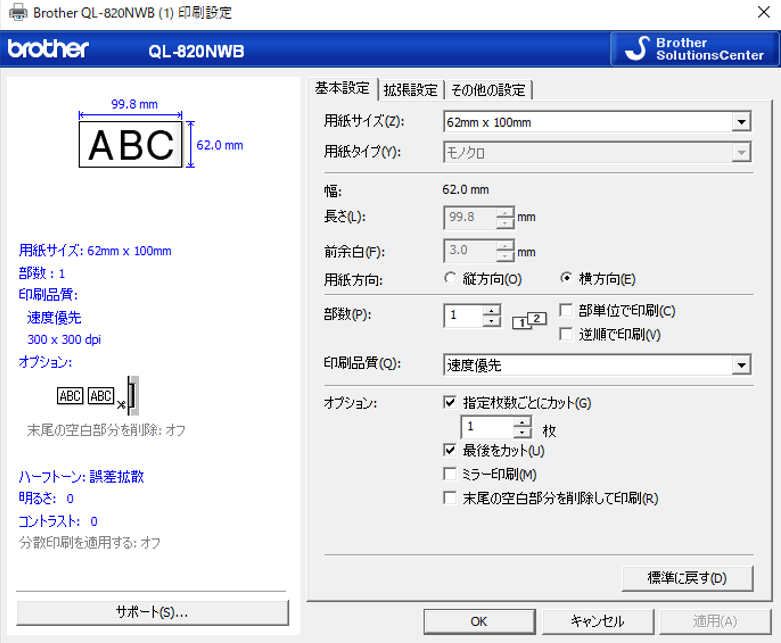781x643 pixels.
Task: Click the ABC label preview thumbnail
Action: tap(130, 144)
